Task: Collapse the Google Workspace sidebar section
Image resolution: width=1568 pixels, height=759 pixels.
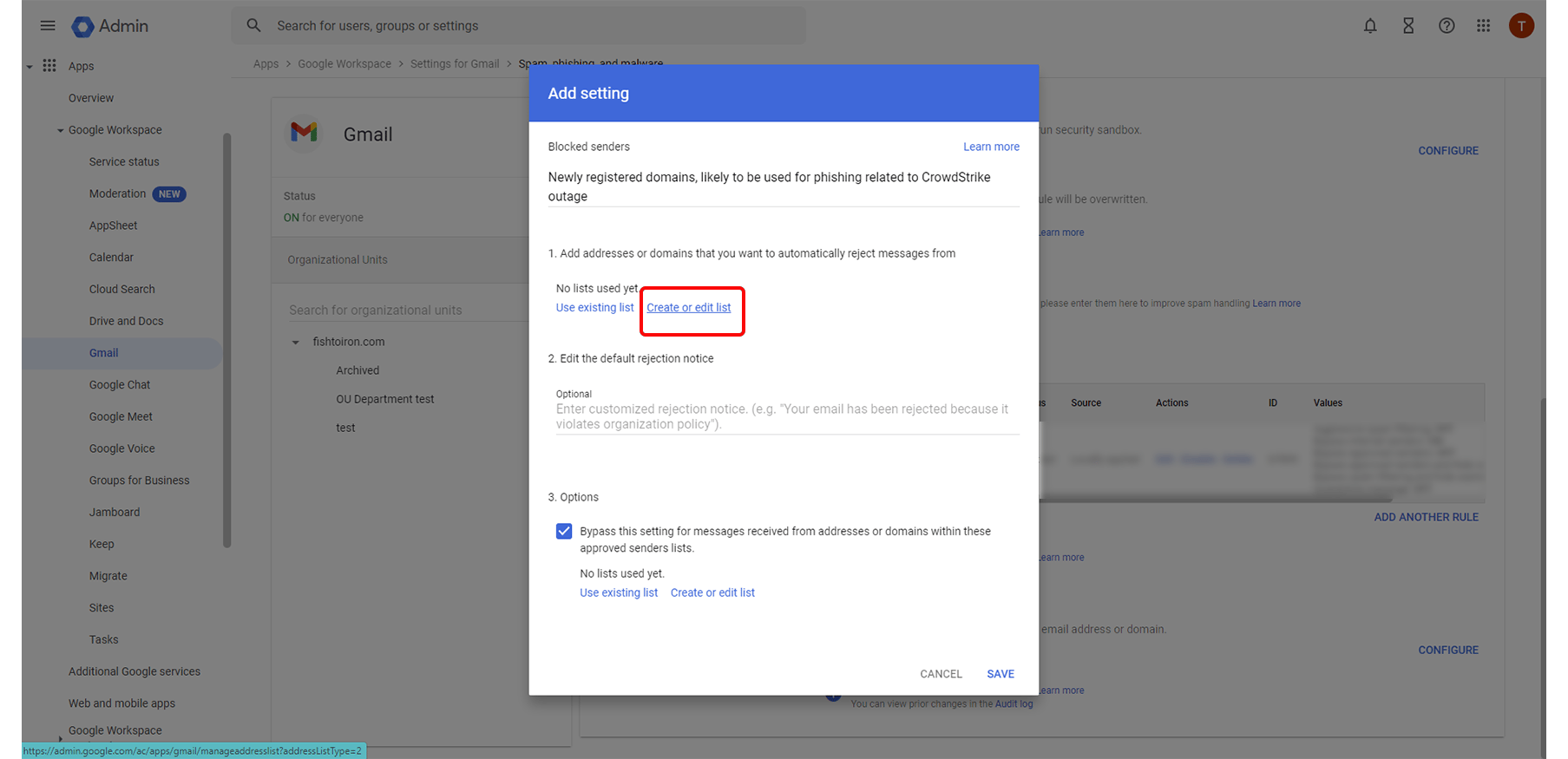Action: pyautogui.click(x=61, y=131)
